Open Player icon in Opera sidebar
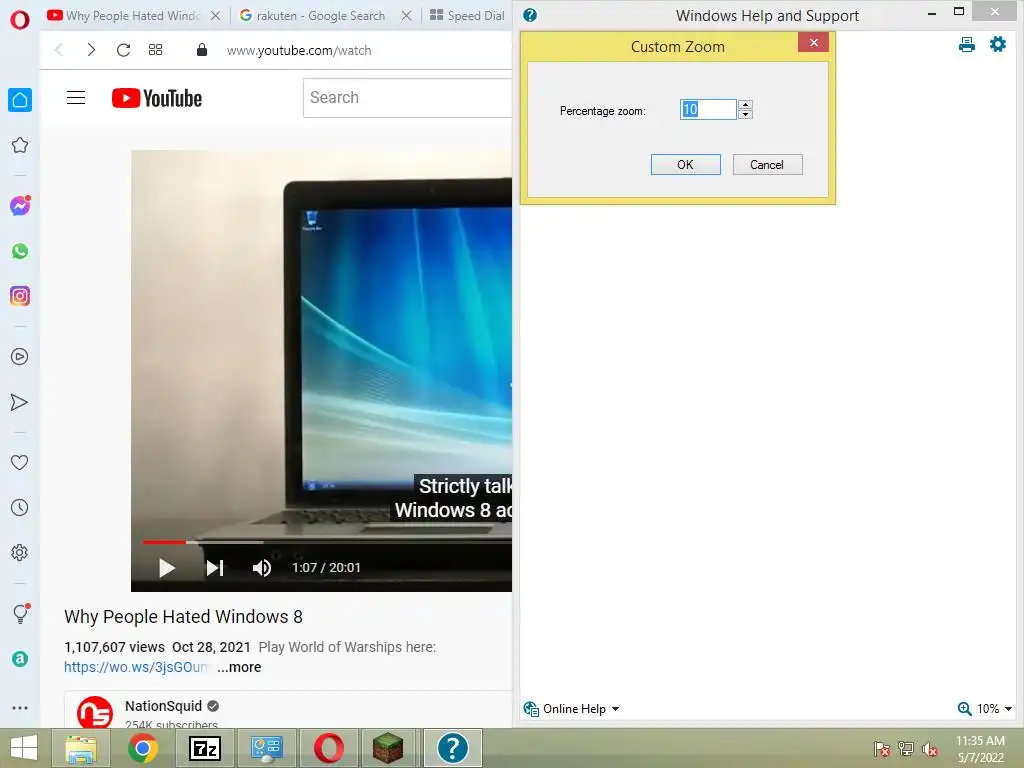The image size is (1024, 768). coord(20,357)
